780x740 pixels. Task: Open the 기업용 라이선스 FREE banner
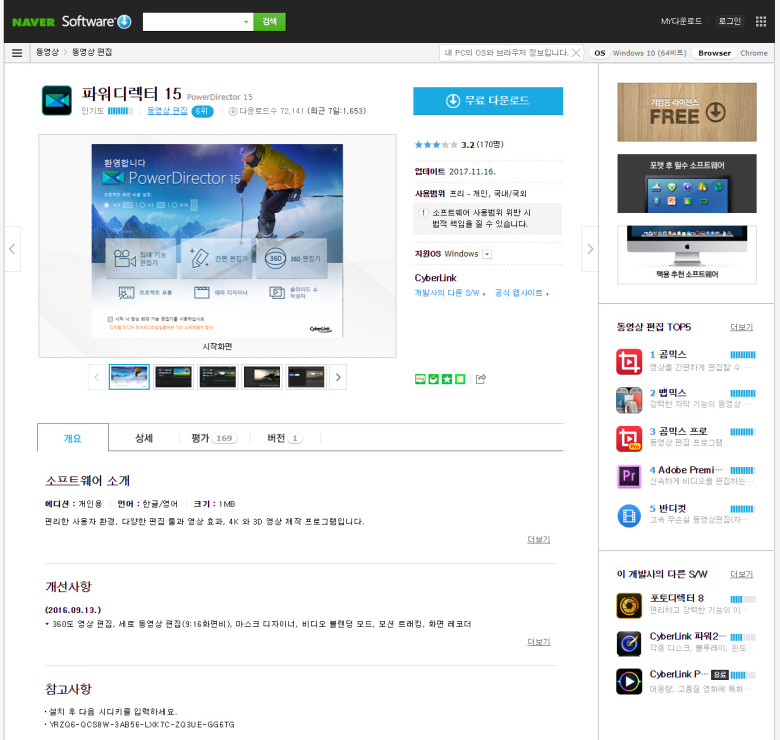[687, 112]
